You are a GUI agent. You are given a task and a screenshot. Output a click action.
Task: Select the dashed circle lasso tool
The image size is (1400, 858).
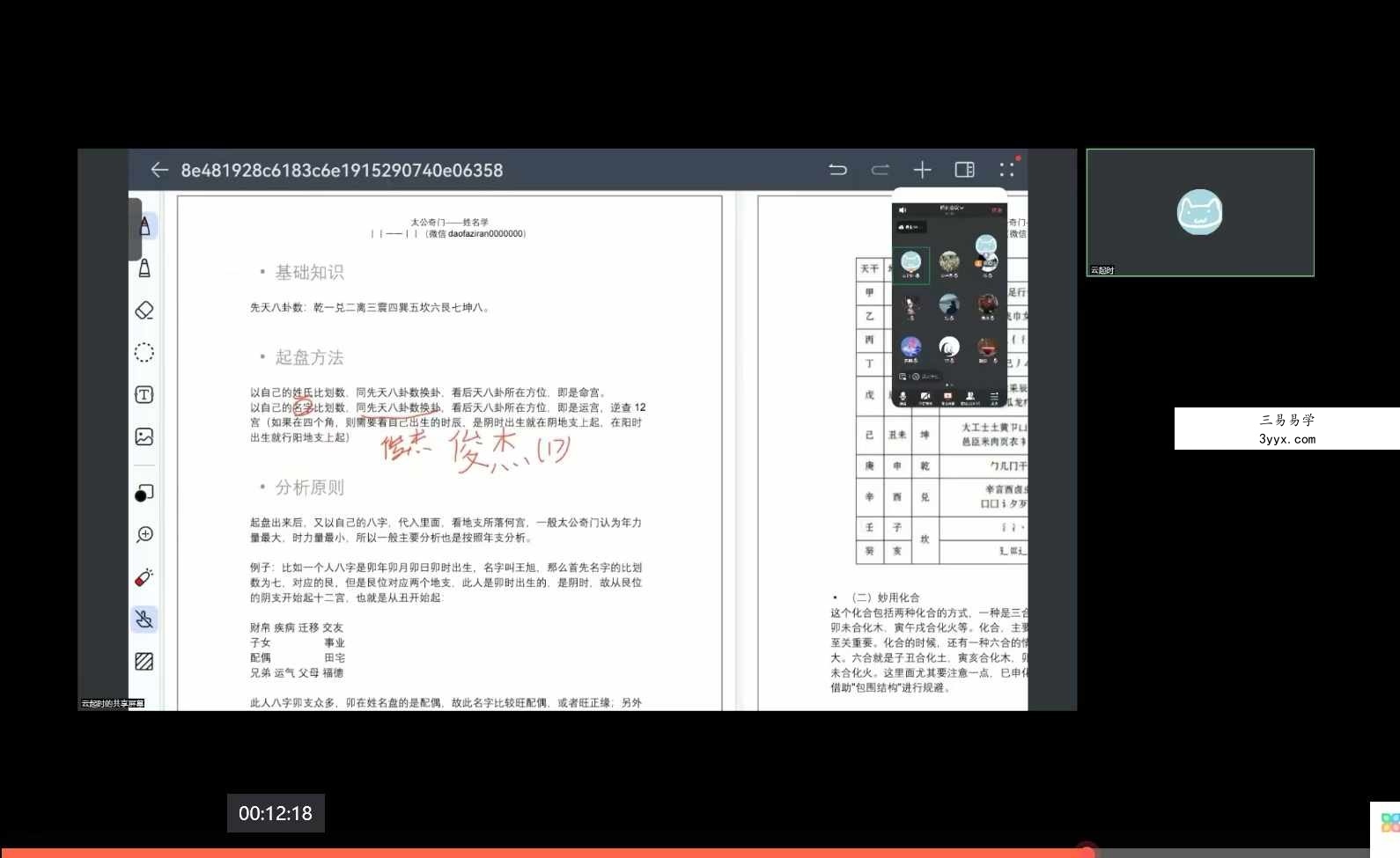click(144, 352)
